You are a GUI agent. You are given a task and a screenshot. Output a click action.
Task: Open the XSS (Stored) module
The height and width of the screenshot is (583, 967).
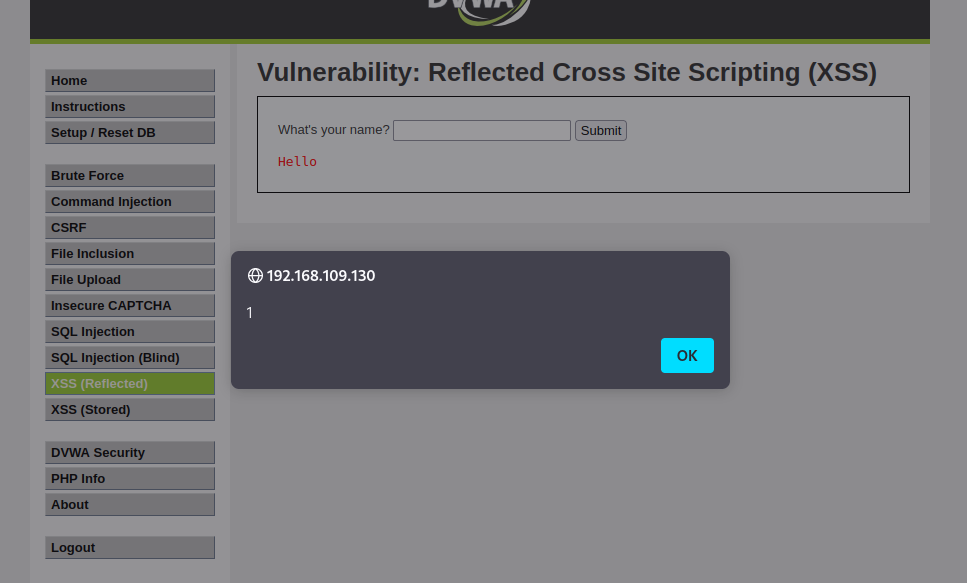[x=130, y=409]
